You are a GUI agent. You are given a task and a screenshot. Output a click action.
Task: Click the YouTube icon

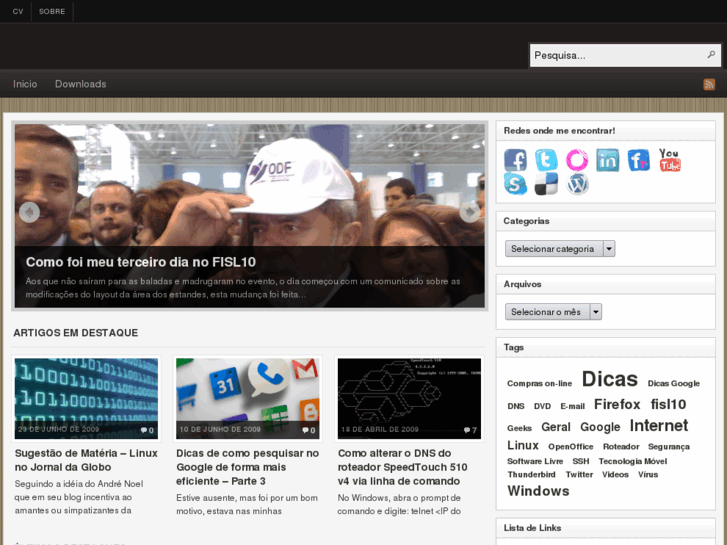tap(669, 160)
